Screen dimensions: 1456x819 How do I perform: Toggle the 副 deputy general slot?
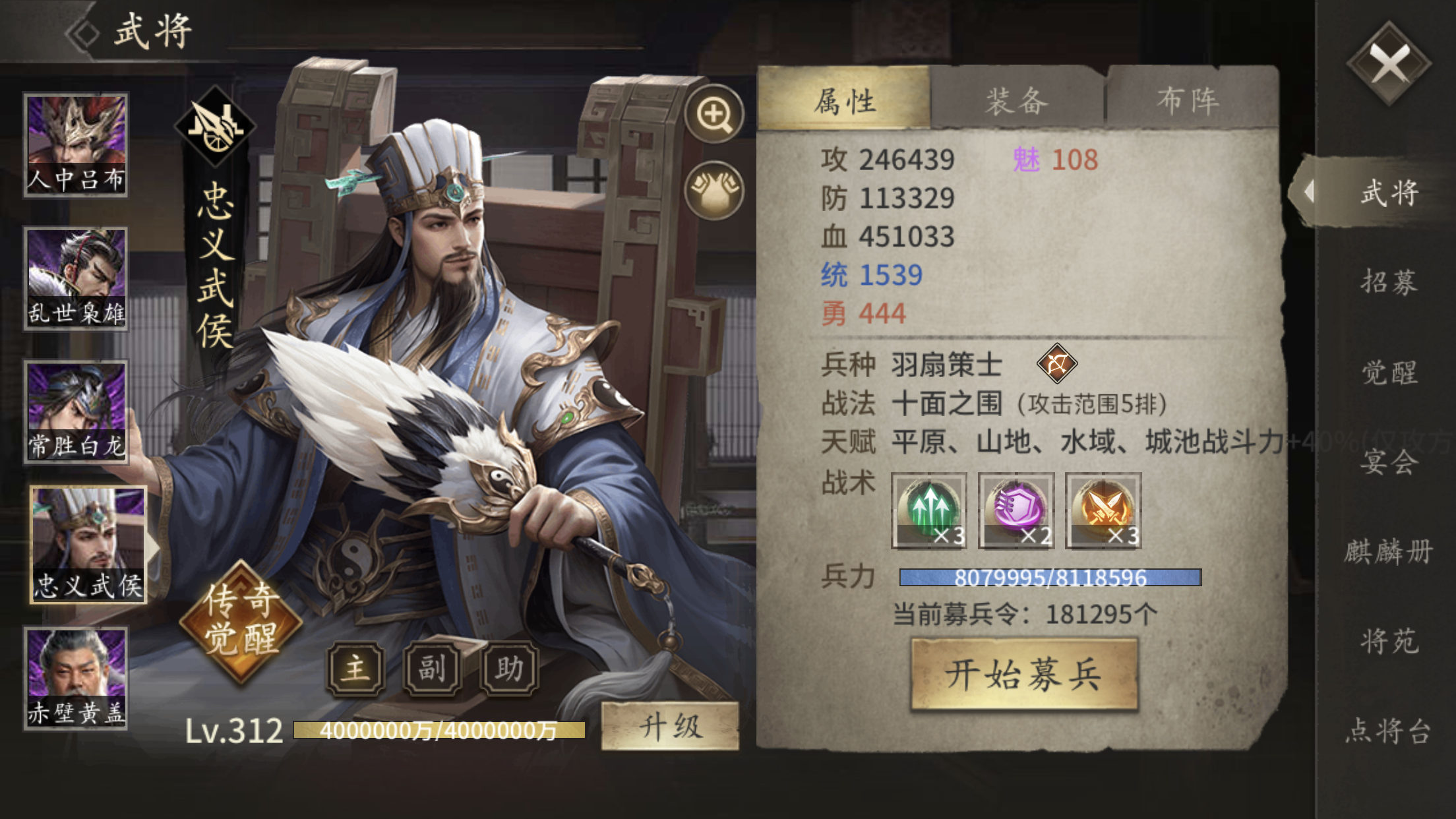click(433, 669)
